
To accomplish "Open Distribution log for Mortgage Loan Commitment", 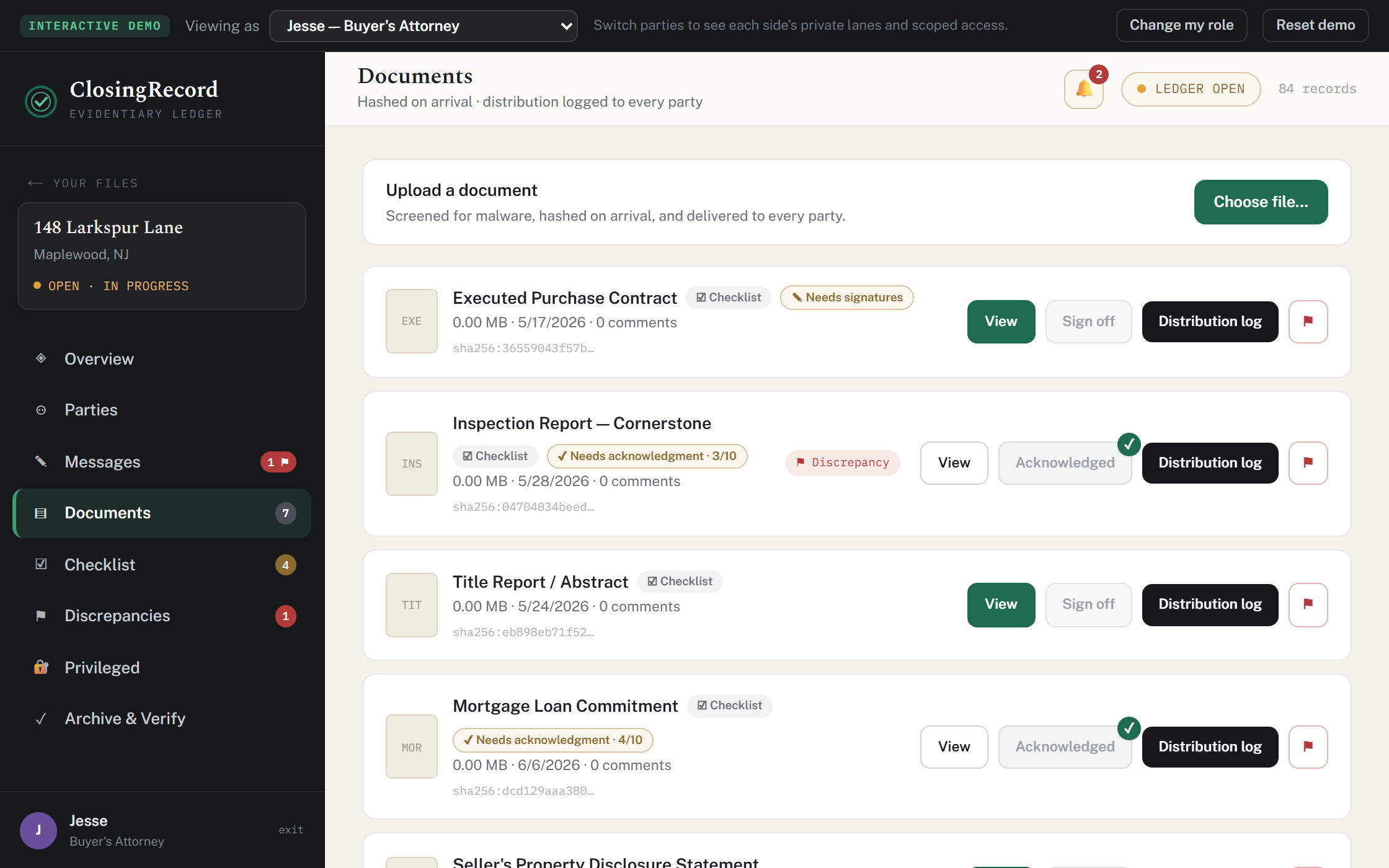I will (1210, 746).
